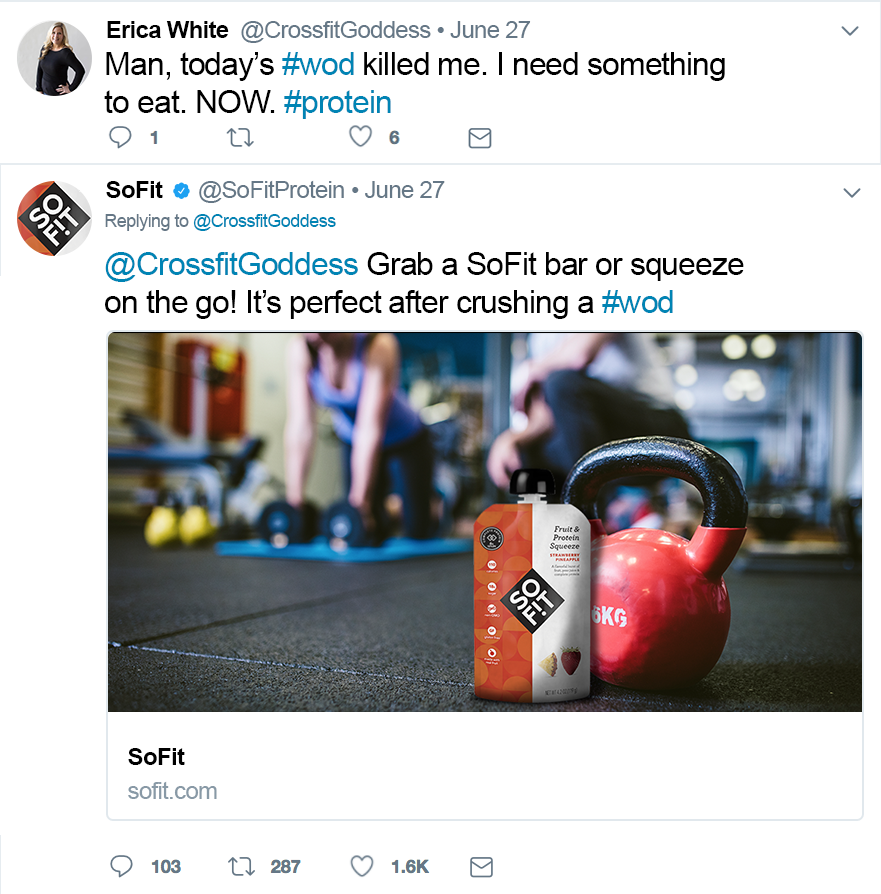The width and height of the screenshot is (881, 894).
Task: Expand options menu on SoFit's tweet
Action: (x=850, y=191)
